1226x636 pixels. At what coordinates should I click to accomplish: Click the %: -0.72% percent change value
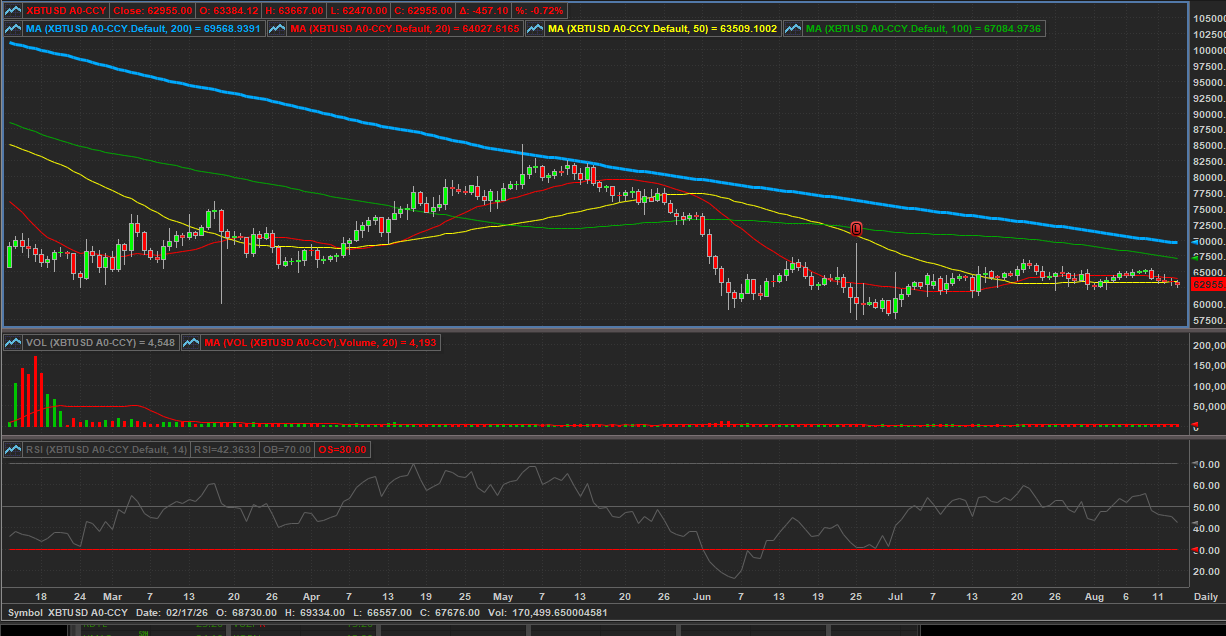[x=541, y=10]
